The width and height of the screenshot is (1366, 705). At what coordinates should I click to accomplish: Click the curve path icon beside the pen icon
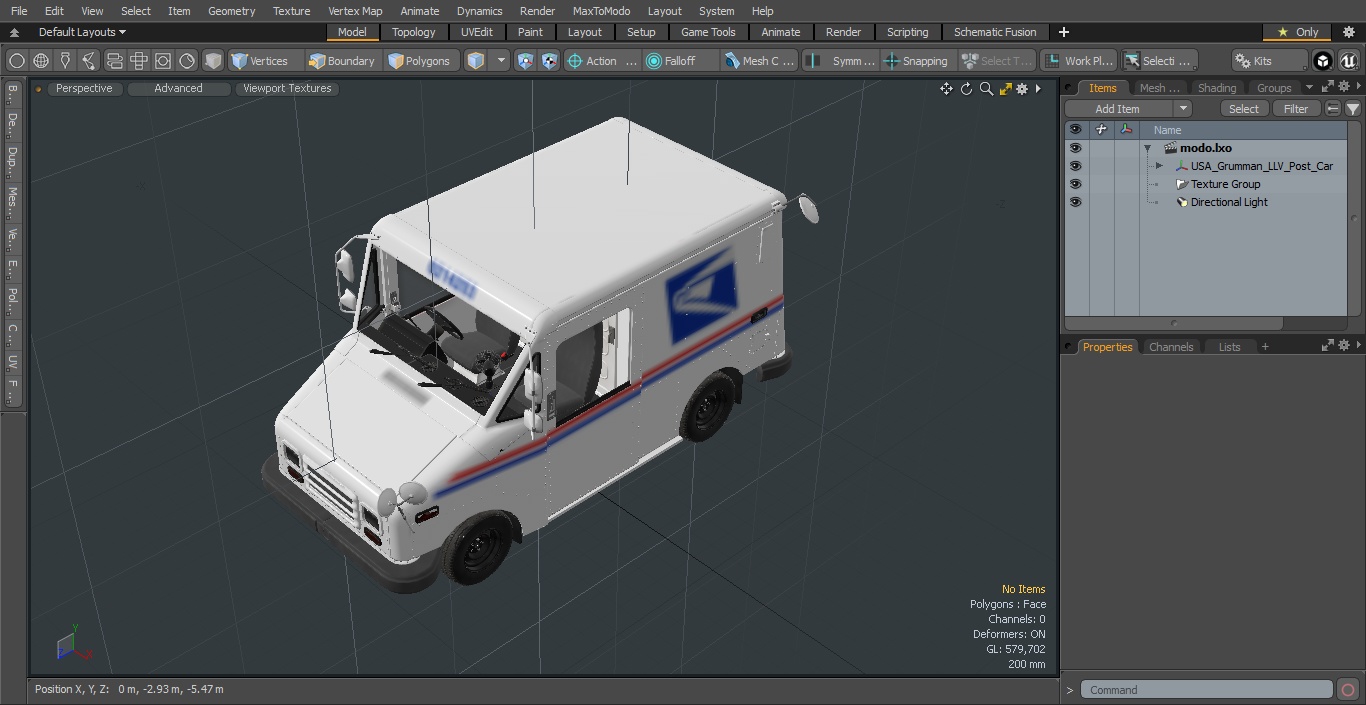pos(89,61)
